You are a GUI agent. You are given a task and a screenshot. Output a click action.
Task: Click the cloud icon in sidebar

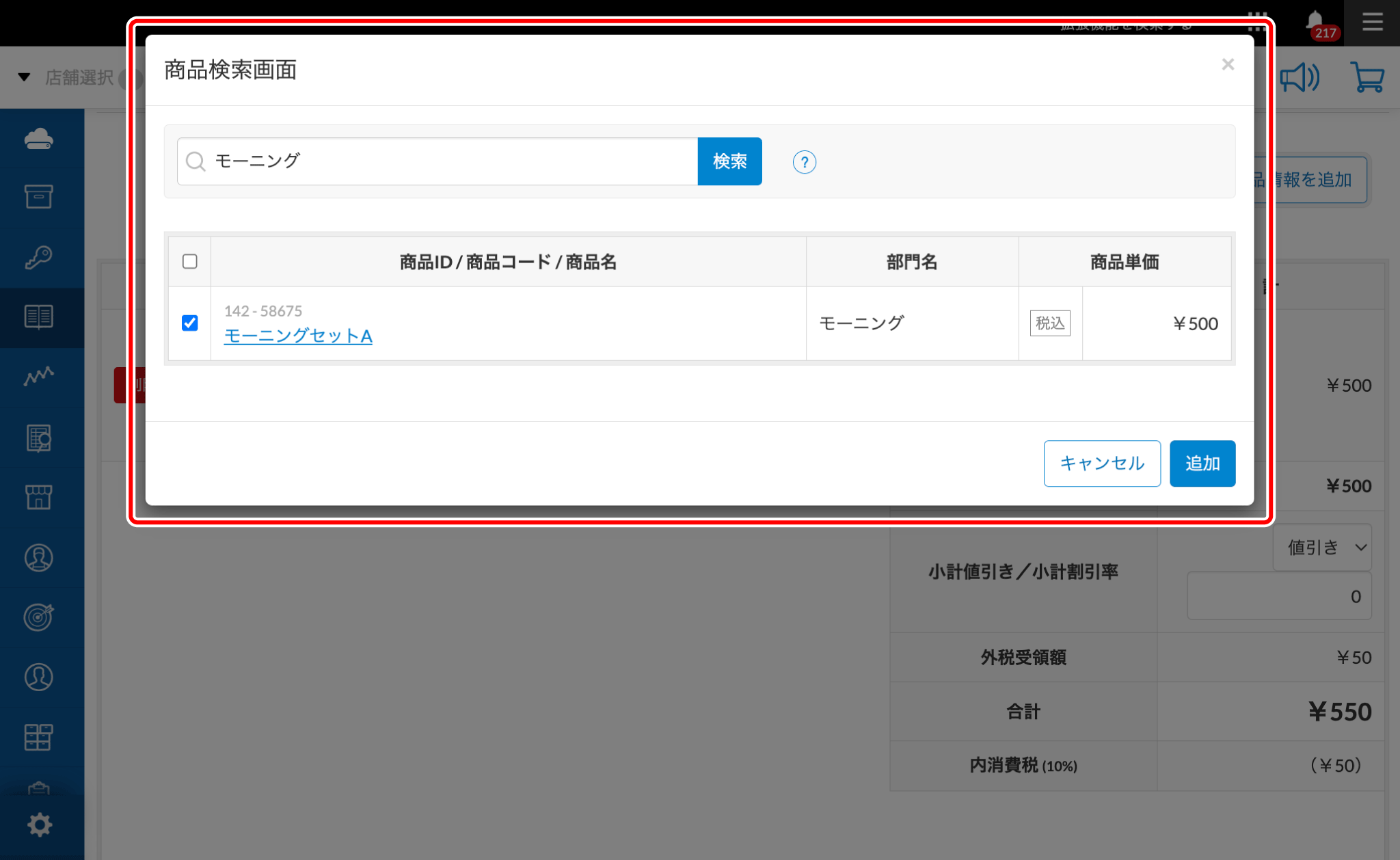click(x=39, y=139)
